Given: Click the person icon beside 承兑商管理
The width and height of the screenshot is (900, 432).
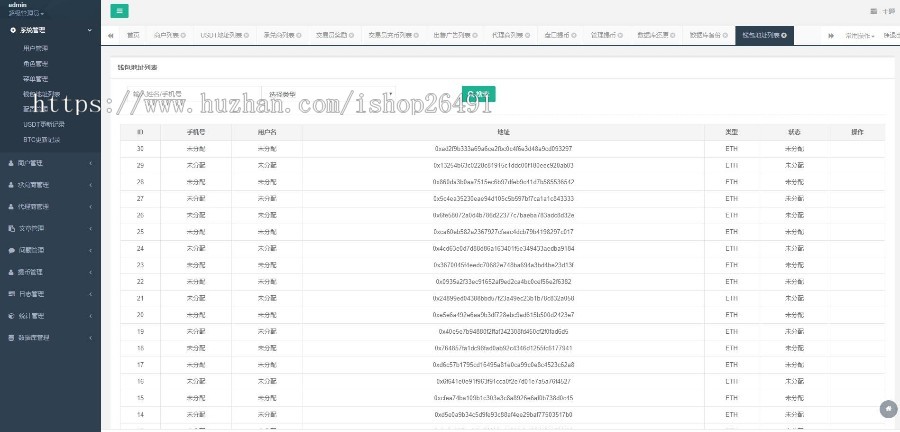Looking at the screenshot, I should tap(11, 185).
